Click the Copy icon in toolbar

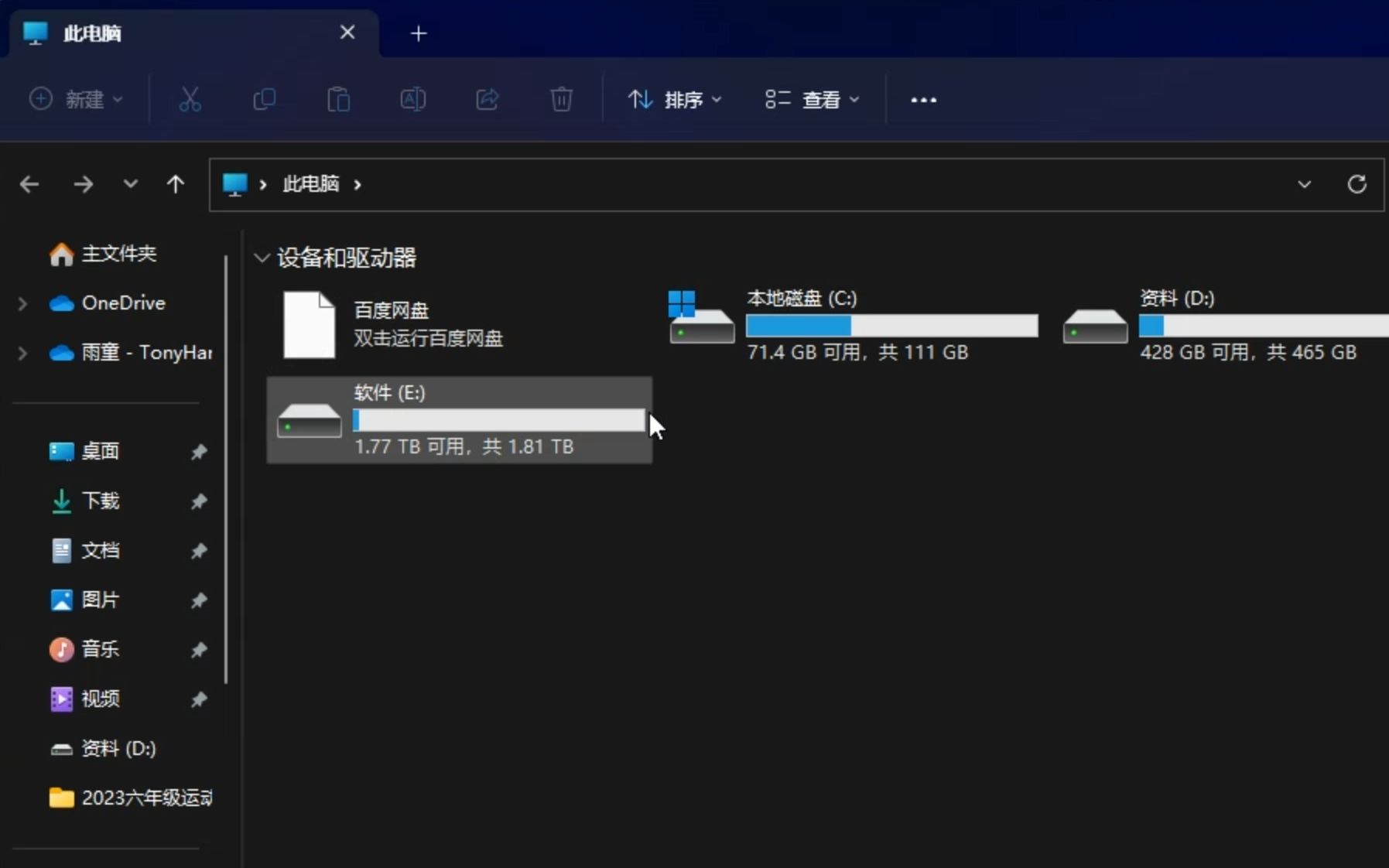264,100
